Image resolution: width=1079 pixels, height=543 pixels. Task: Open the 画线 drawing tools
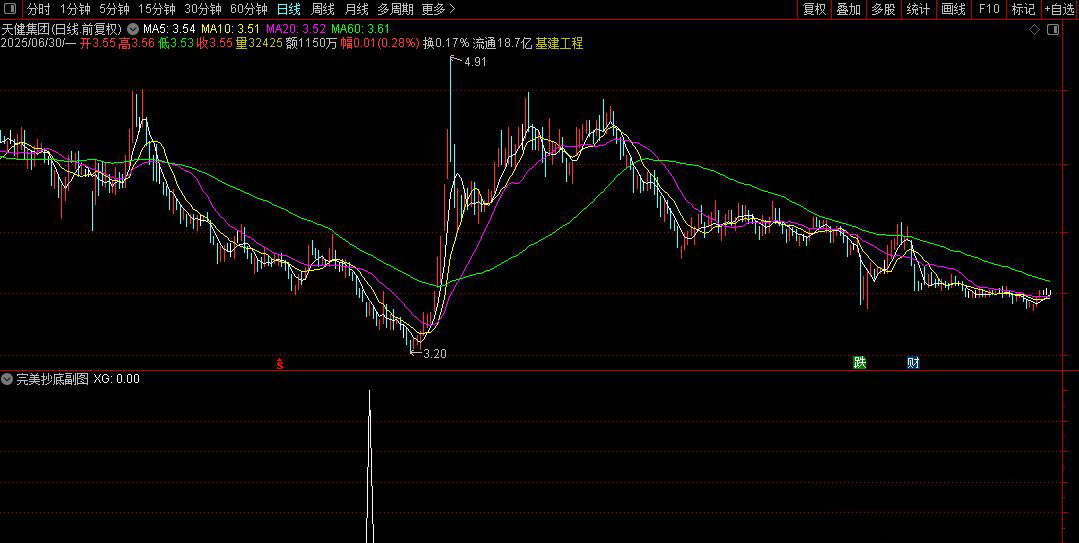click(953, 9)
